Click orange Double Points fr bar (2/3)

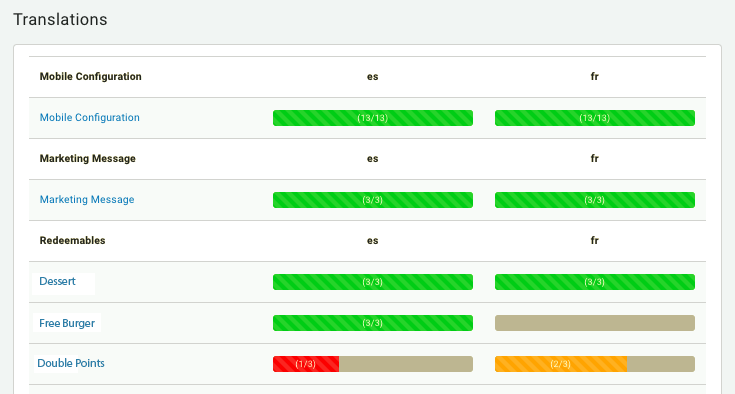(x=561, y=364)
